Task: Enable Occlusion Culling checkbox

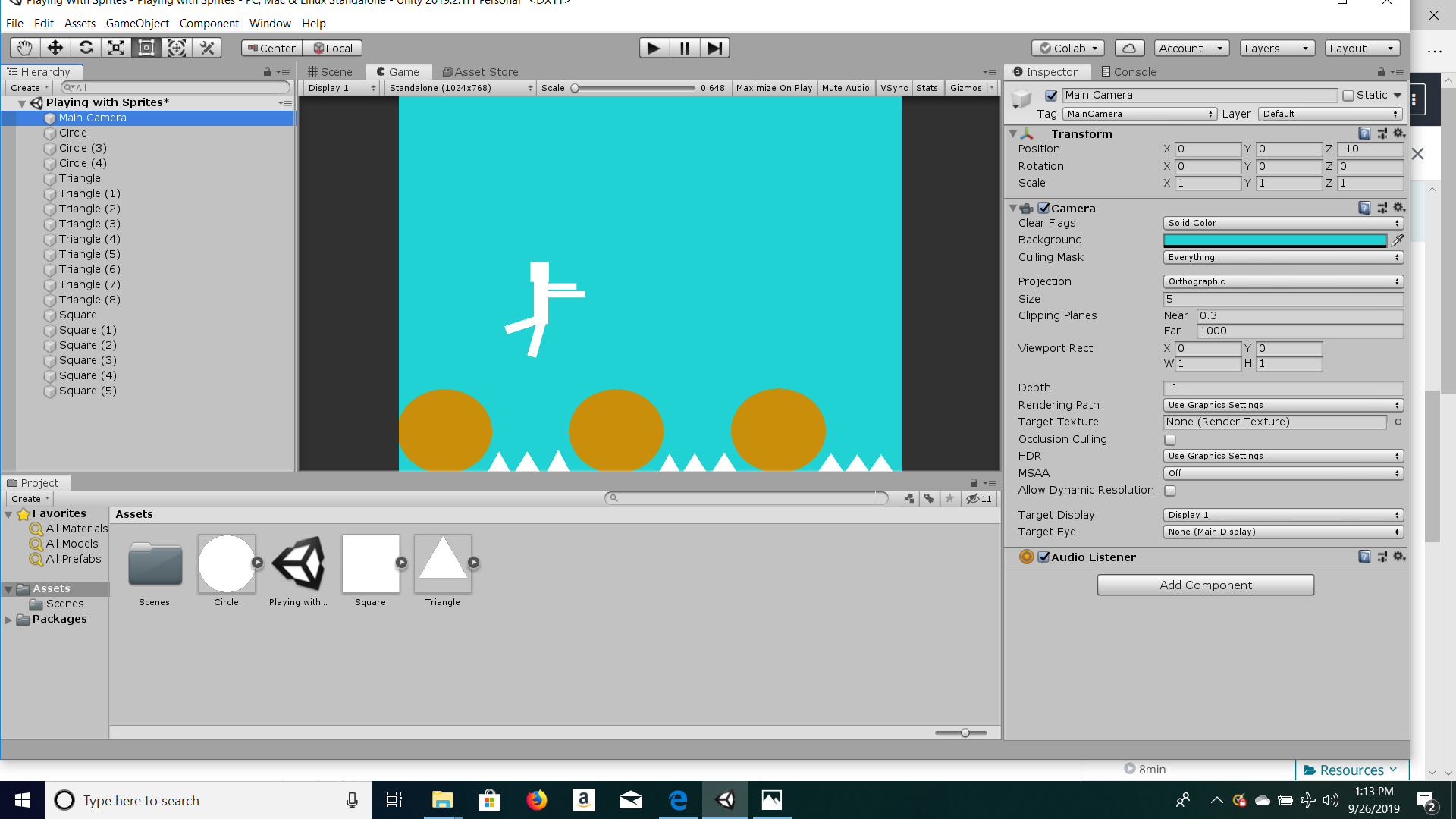Action: [1170, 440]
